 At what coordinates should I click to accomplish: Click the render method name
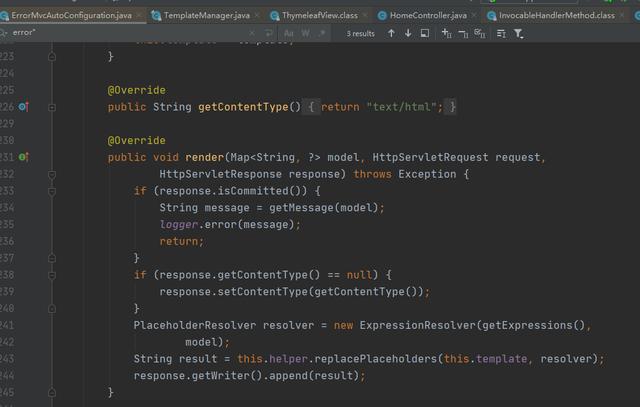(204, 157)
